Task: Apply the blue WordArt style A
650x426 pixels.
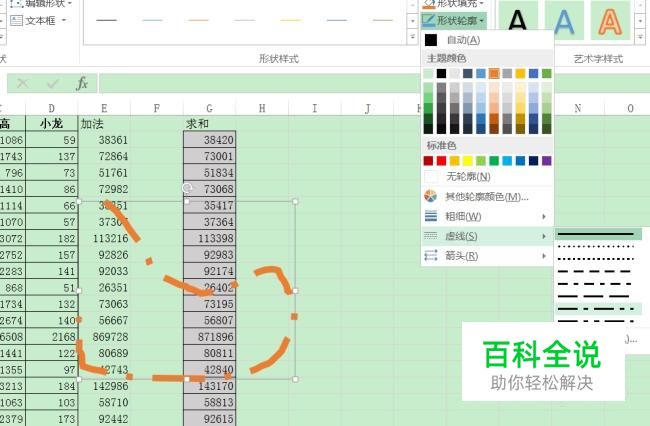Action: [564, 20]
